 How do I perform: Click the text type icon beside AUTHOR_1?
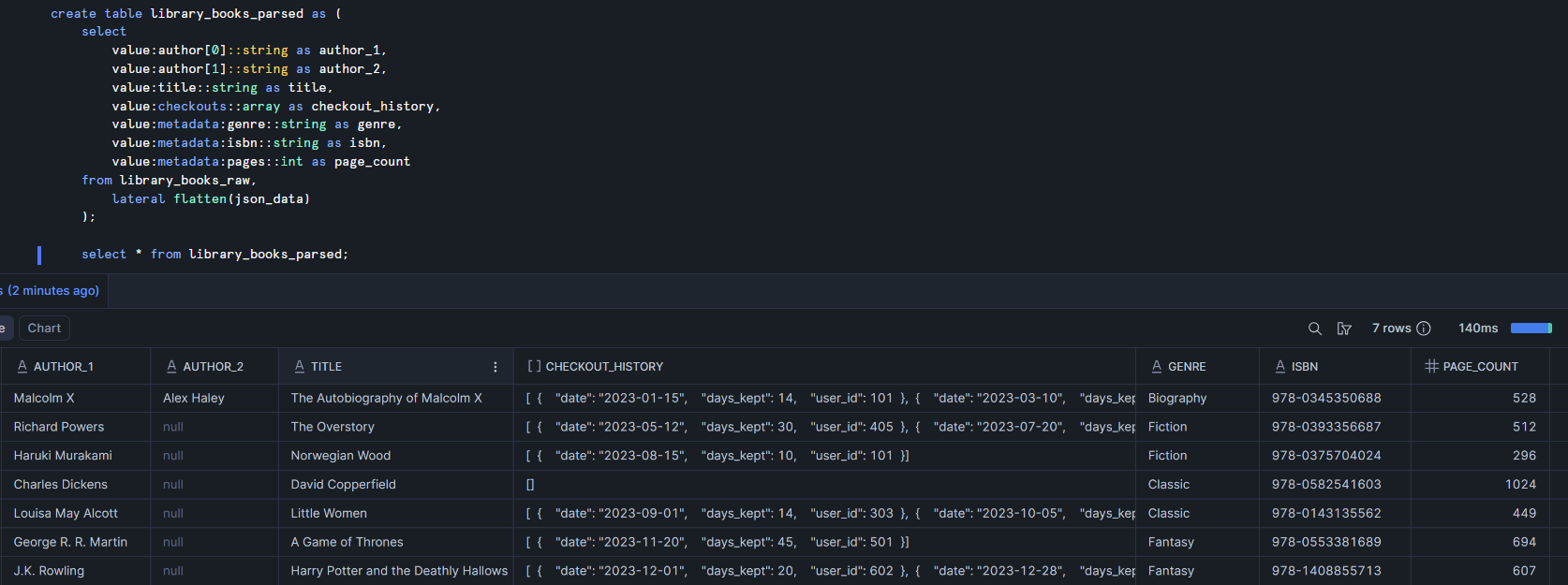click(x=22, y=367)
